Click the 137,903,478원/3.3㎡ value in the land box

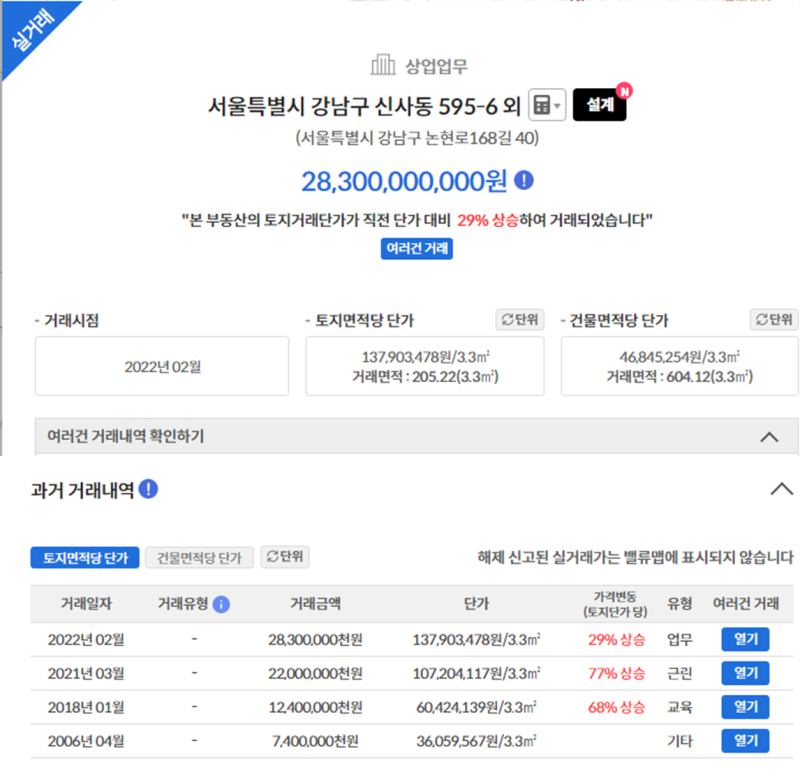pyautogui.click(x=426, y=357)
